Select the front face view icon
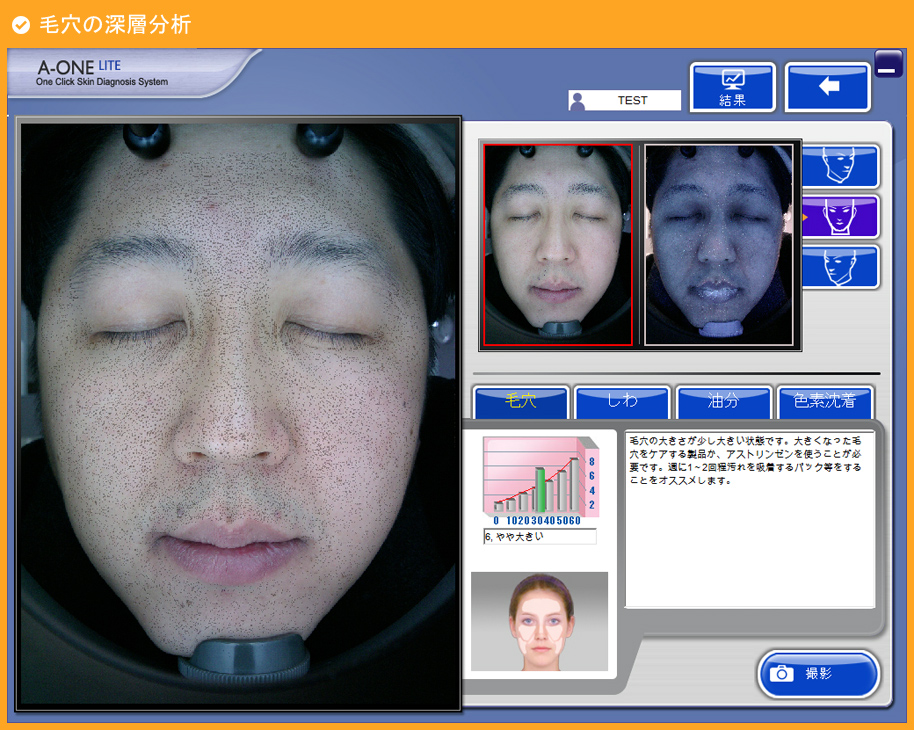Screen dimensions: 914x730 [841, 216]
